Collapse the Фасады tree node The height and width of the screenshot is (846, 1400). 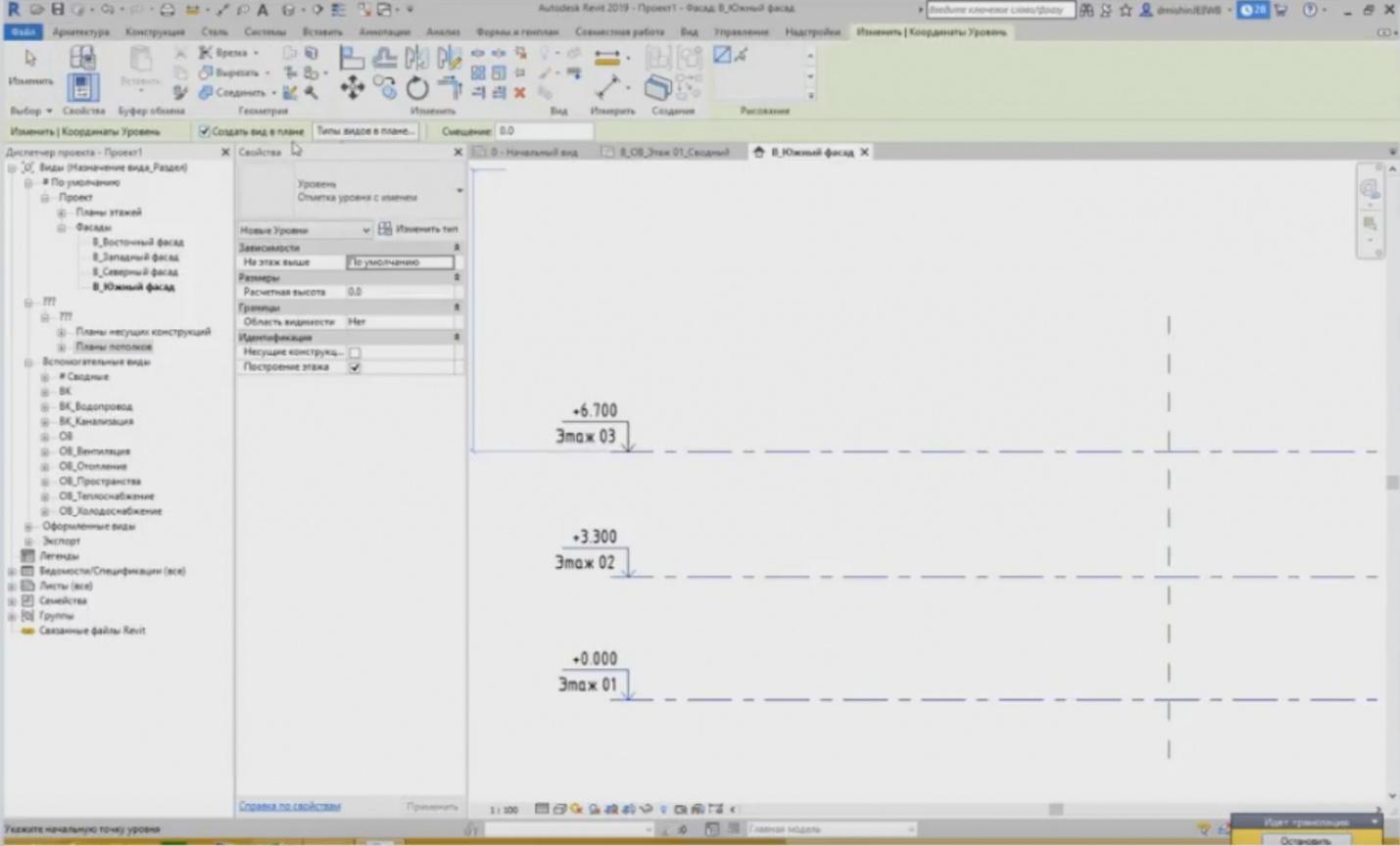click(x=62, y=227)
